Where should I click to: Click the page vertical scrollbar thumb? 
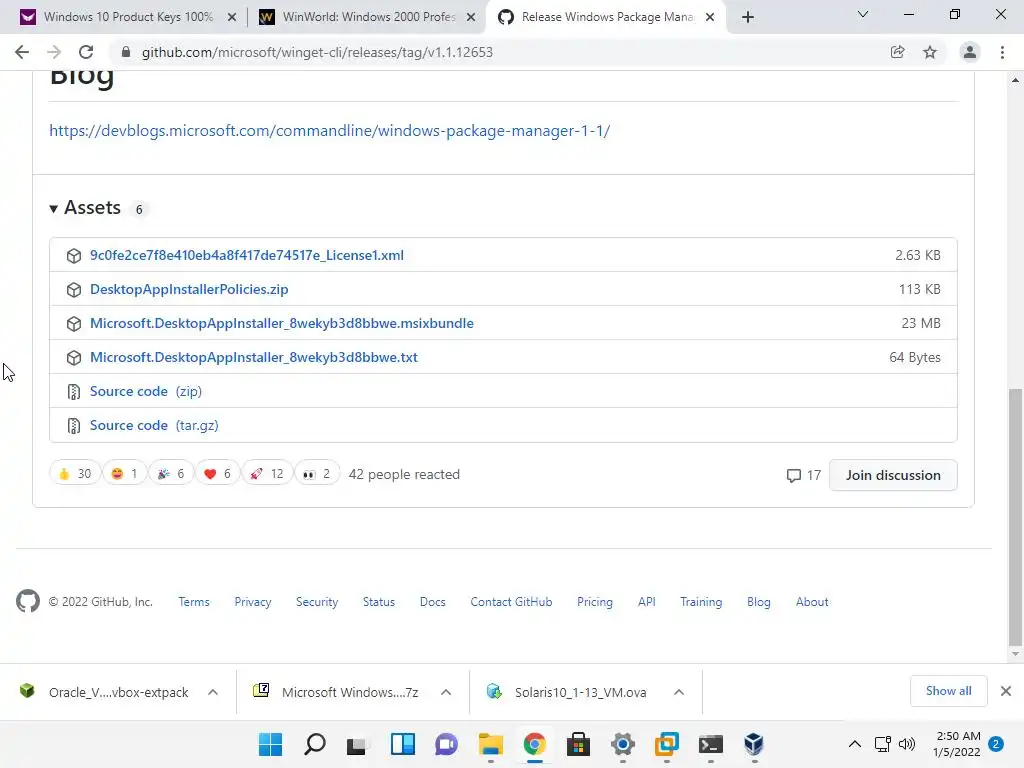(x=1016, y=516)
